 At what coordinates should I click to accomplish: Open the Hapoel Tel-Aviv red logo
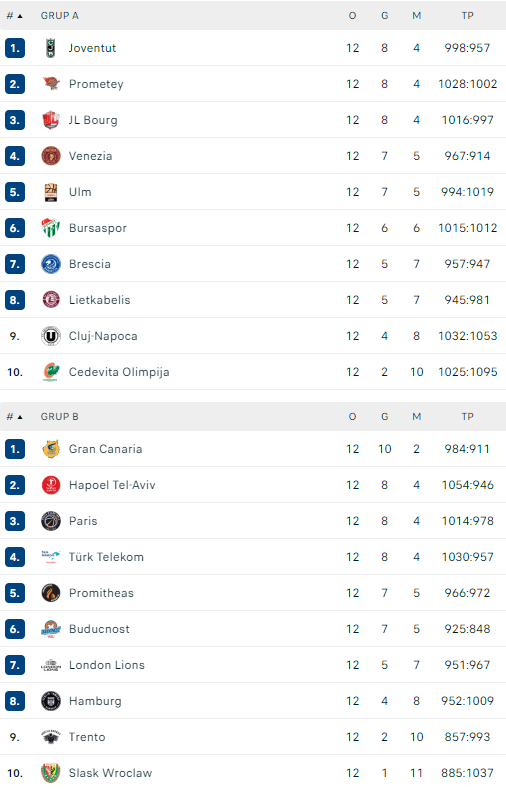tap(50, 485)
